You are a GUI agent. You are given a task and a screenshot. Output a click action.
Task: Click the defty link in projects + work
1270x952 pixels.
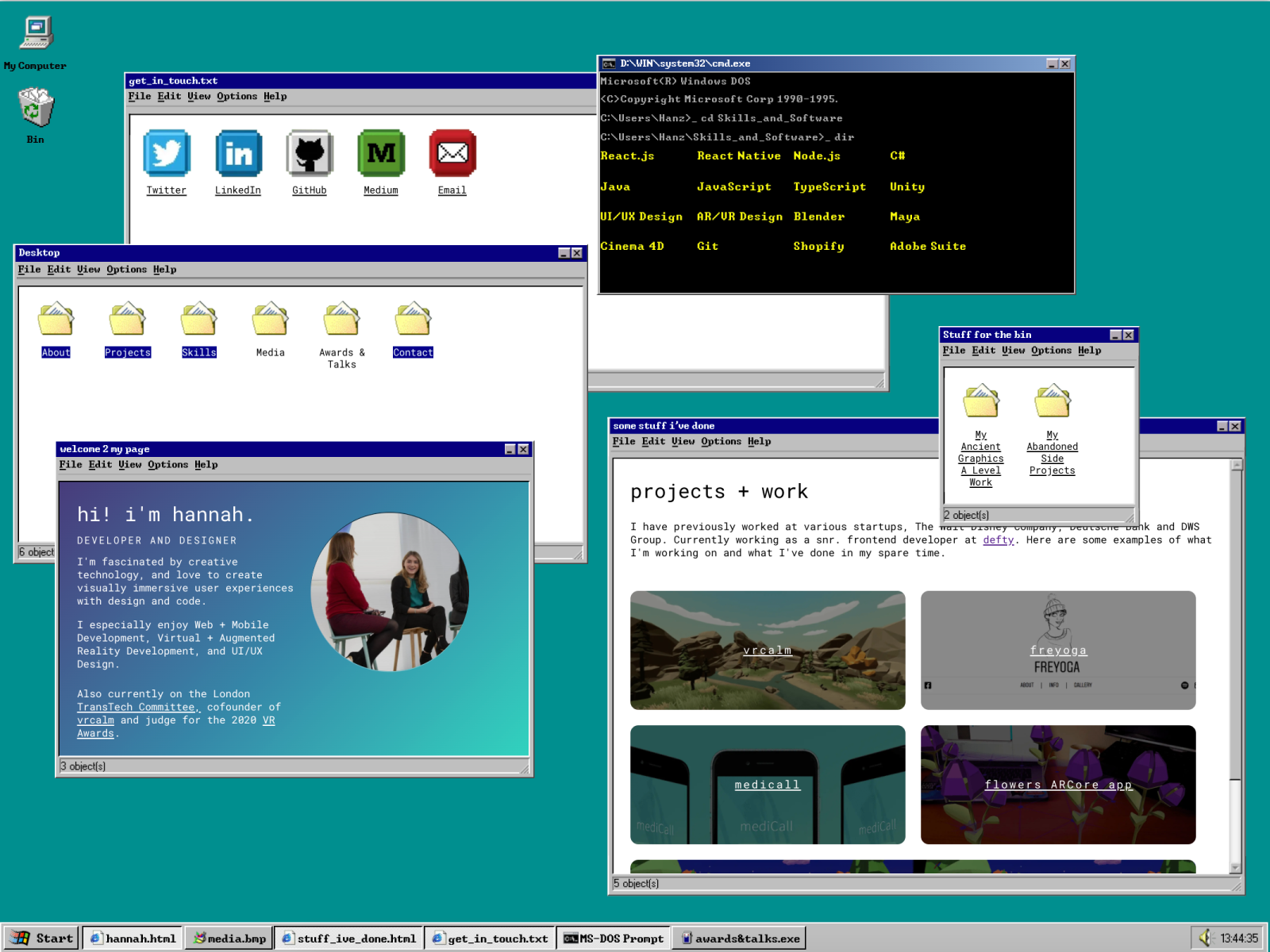[998, 539]
